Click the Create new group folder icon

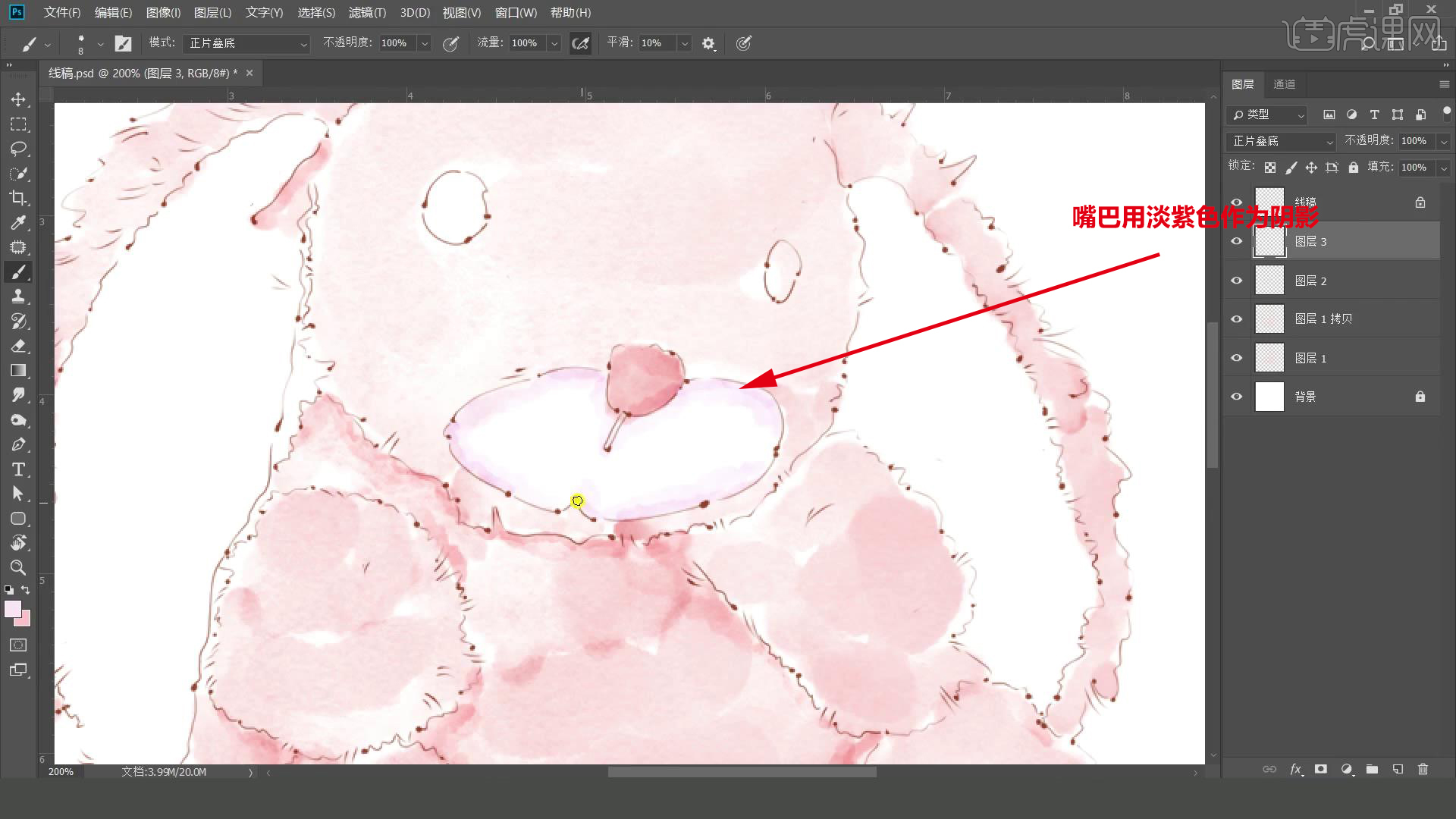point(1372,769)
